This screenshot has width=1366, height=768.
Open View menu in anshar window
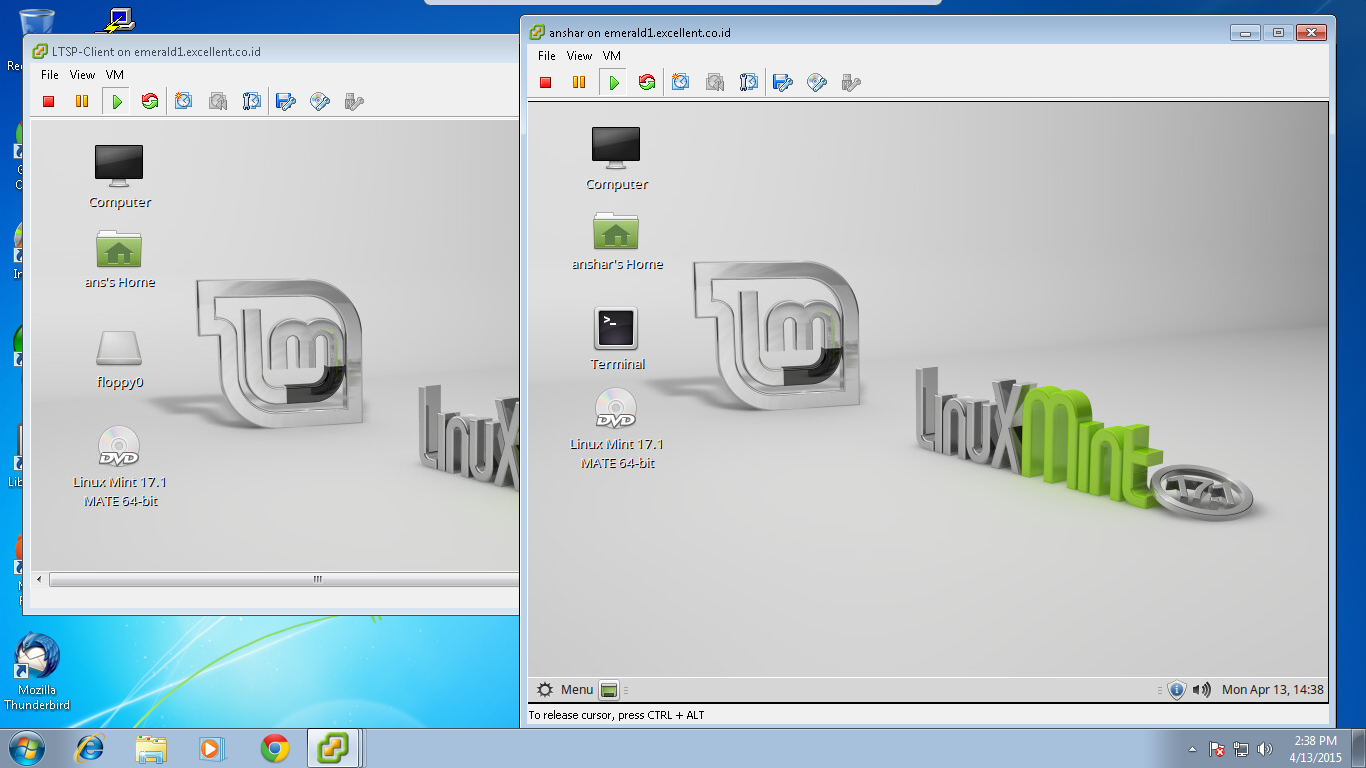[579, 56]
